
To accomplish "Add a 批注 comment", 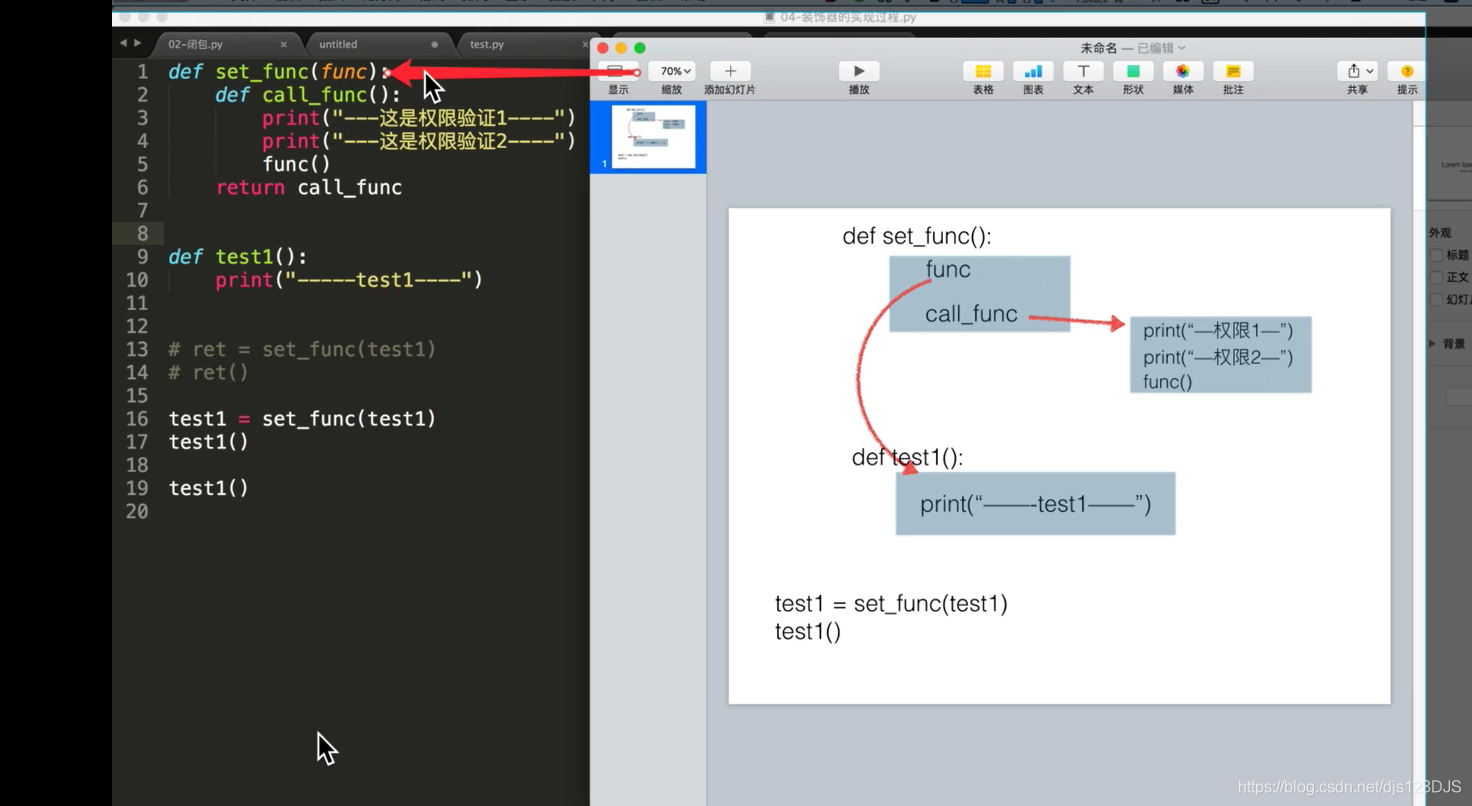I will 1233,71.
